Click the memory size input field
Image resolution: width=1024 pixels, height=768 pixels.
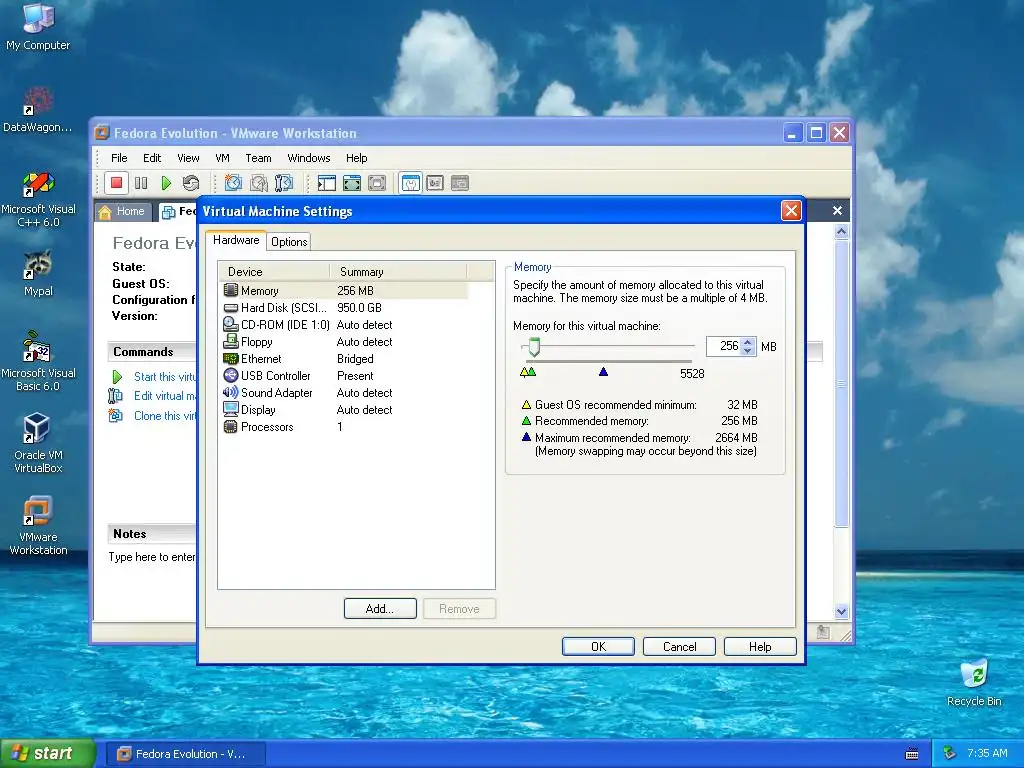point(724,346)
